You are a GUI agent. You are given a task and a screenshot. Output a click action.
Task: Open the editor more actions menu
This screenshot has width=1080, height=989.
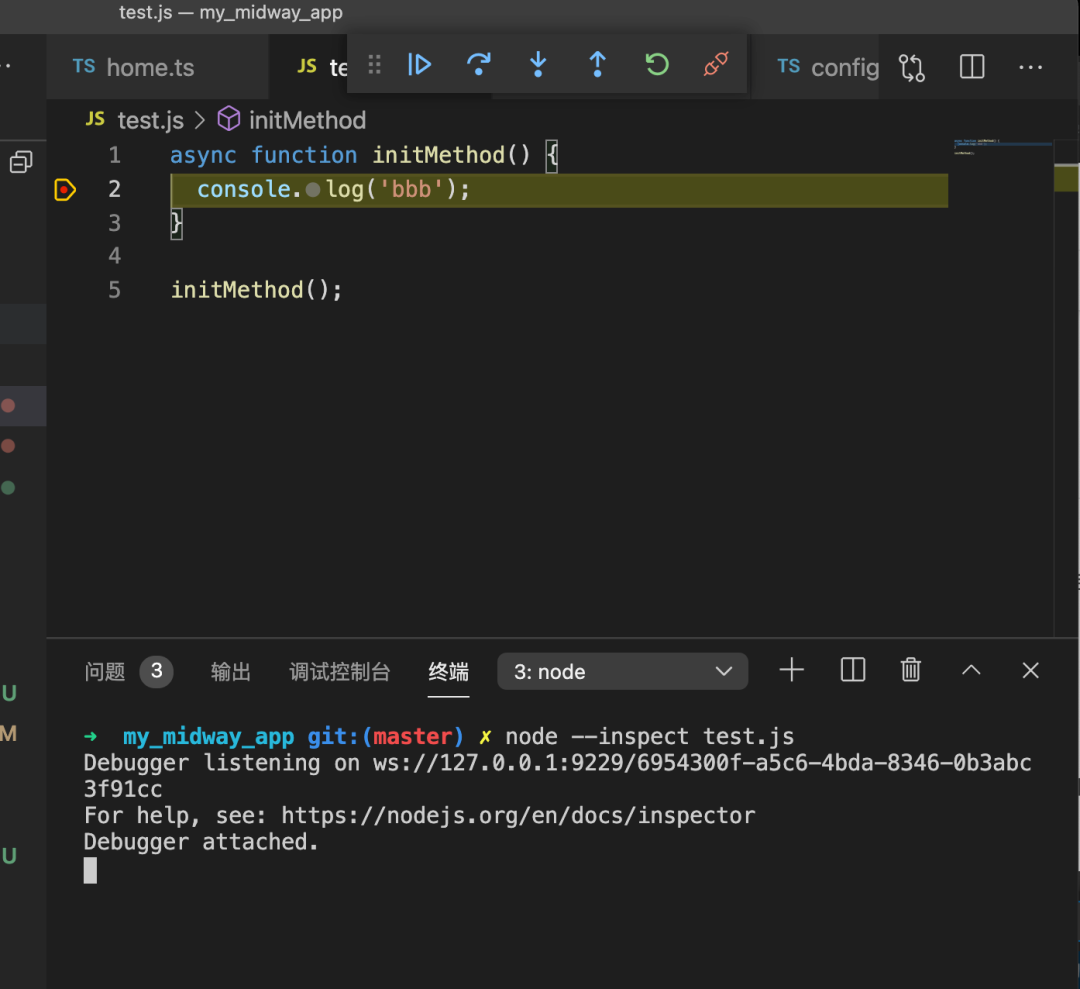(x=1030, y=67)
